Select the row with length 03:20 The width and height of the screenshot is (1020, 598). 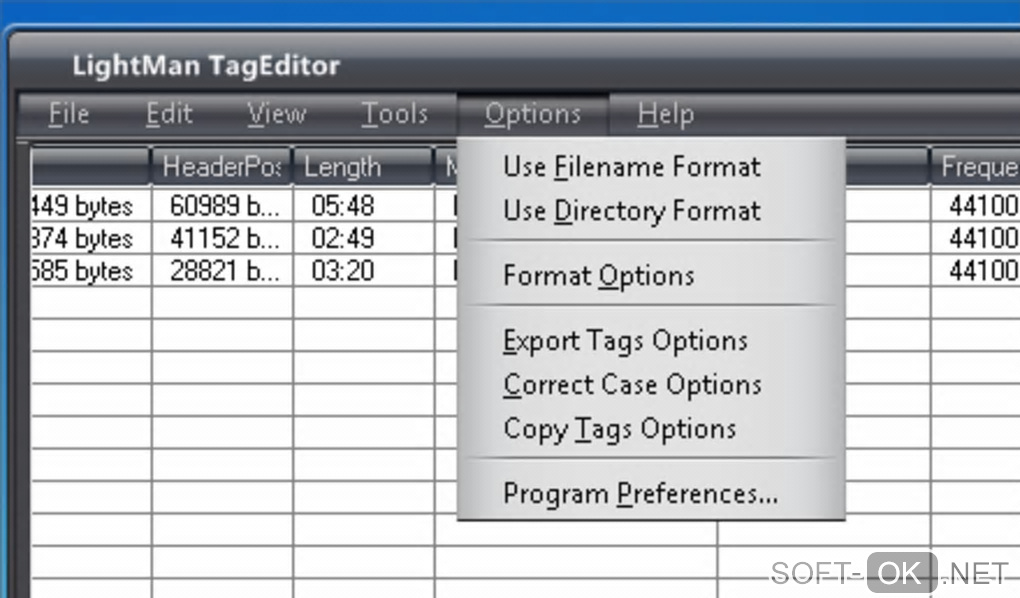pos(342,270)
